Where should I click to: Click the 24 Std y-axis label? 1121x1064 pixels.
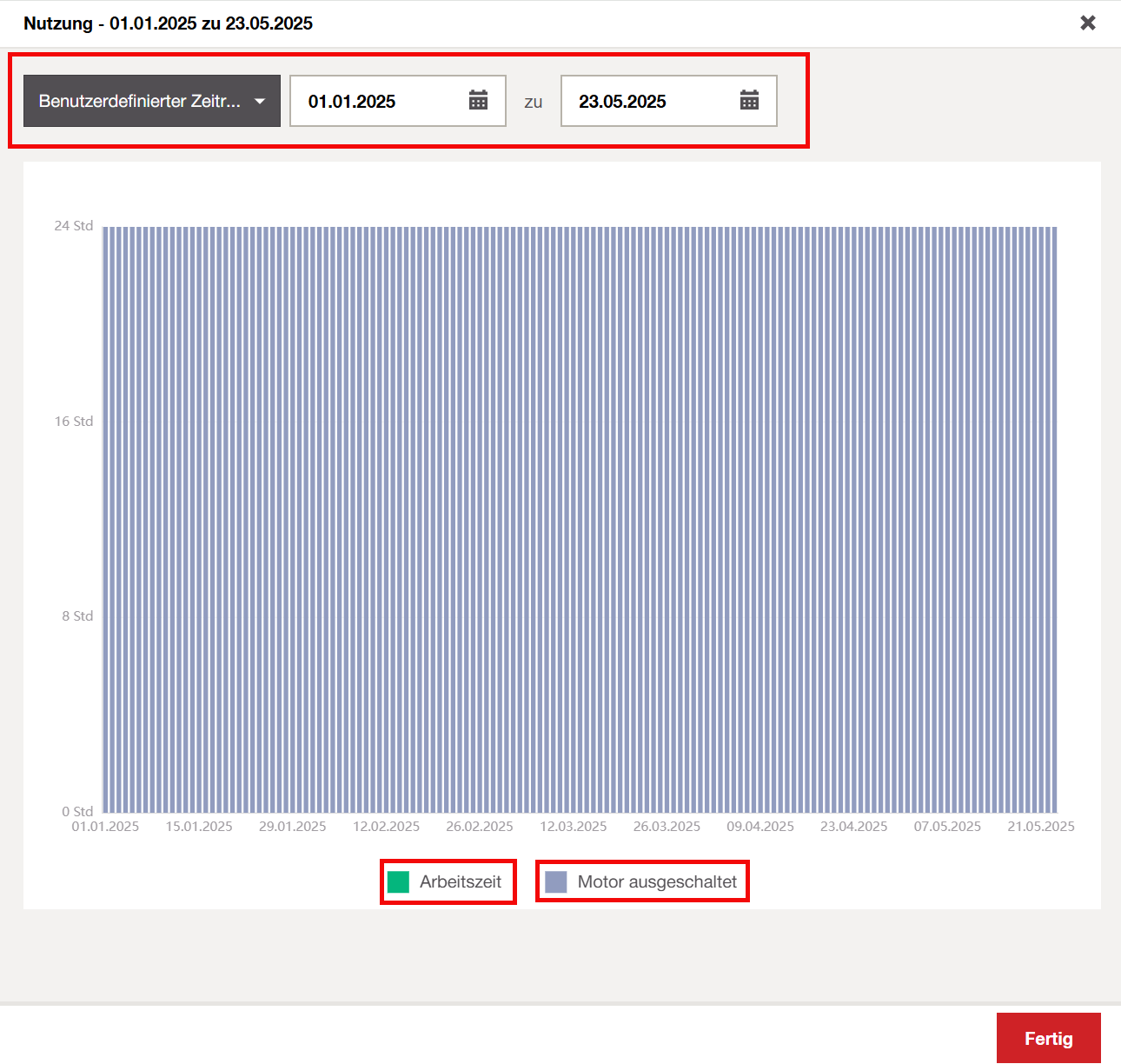pyautogui.click(x=74, y=226)
